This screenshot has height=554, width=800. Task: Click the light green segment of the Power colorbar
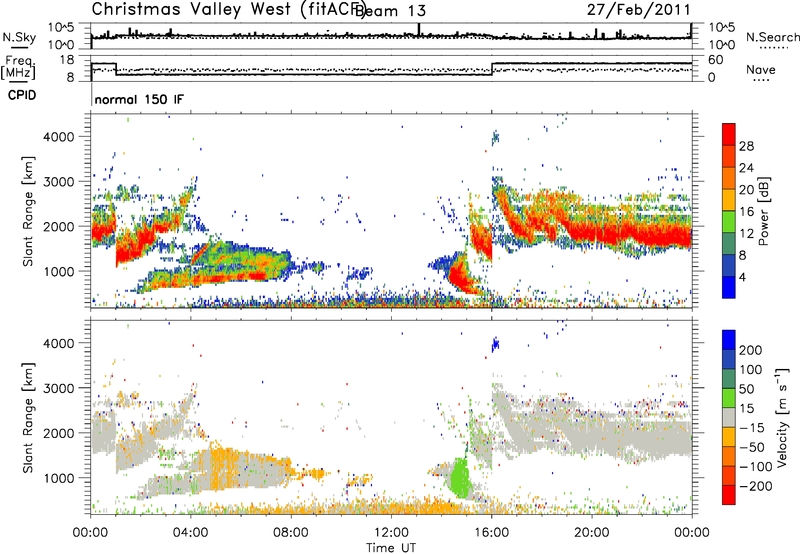pyautogui.click(x=729, y=222)
